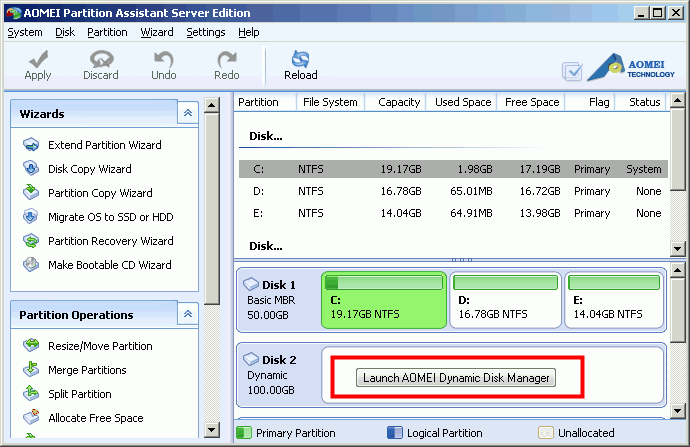
Task: Select the C: 19.17GB NTFS partition block
Action: click(x=384, y=300)
